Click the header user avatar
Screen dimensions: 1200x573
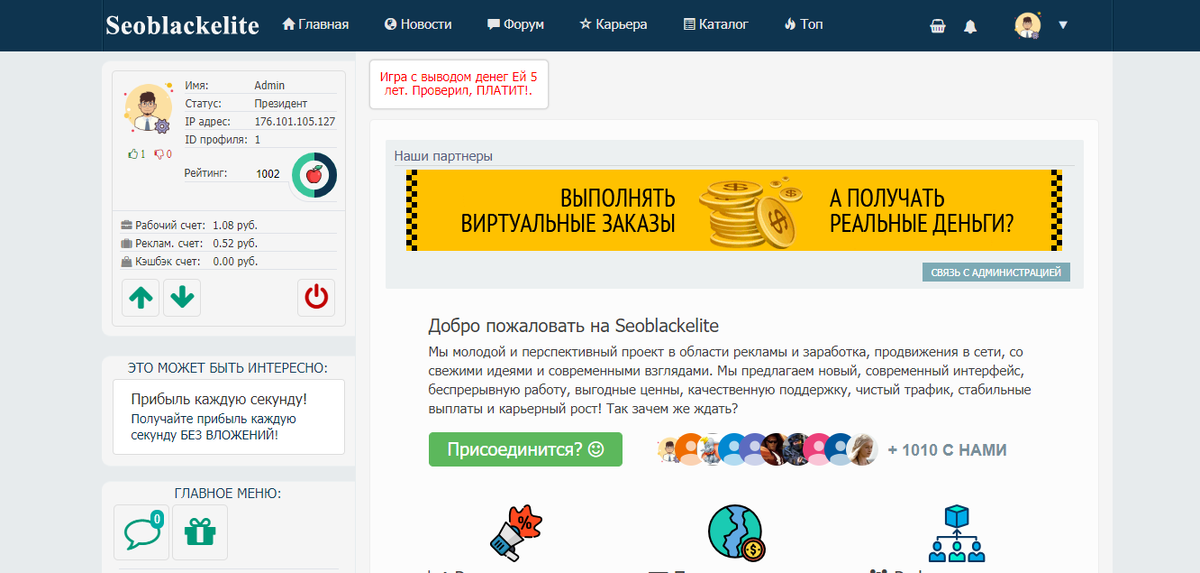(1028, 25)
